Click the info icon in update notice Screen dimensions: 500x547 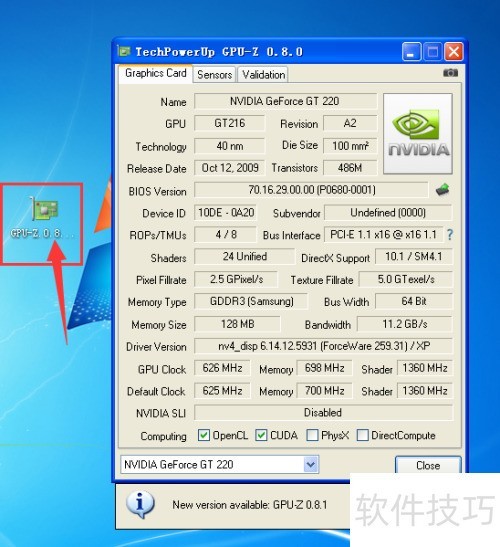tap(140, 504)
